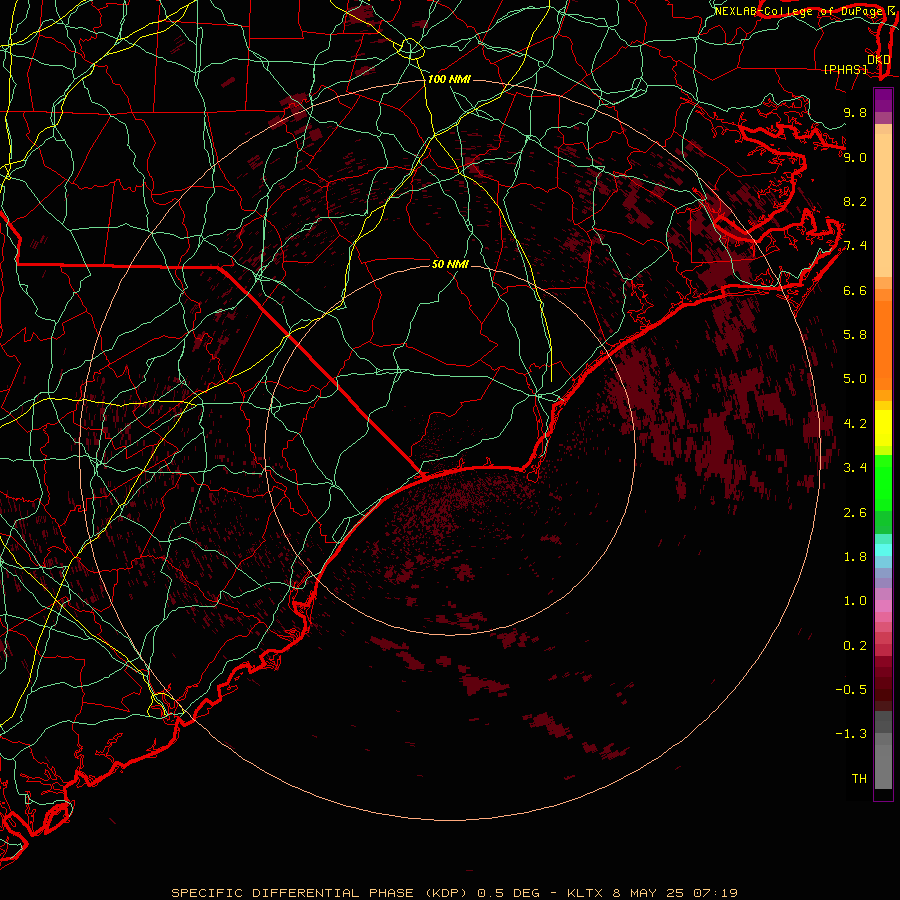Click the 4.2 legend value
The width and height of the screenshot is (900, 900).
855,424
